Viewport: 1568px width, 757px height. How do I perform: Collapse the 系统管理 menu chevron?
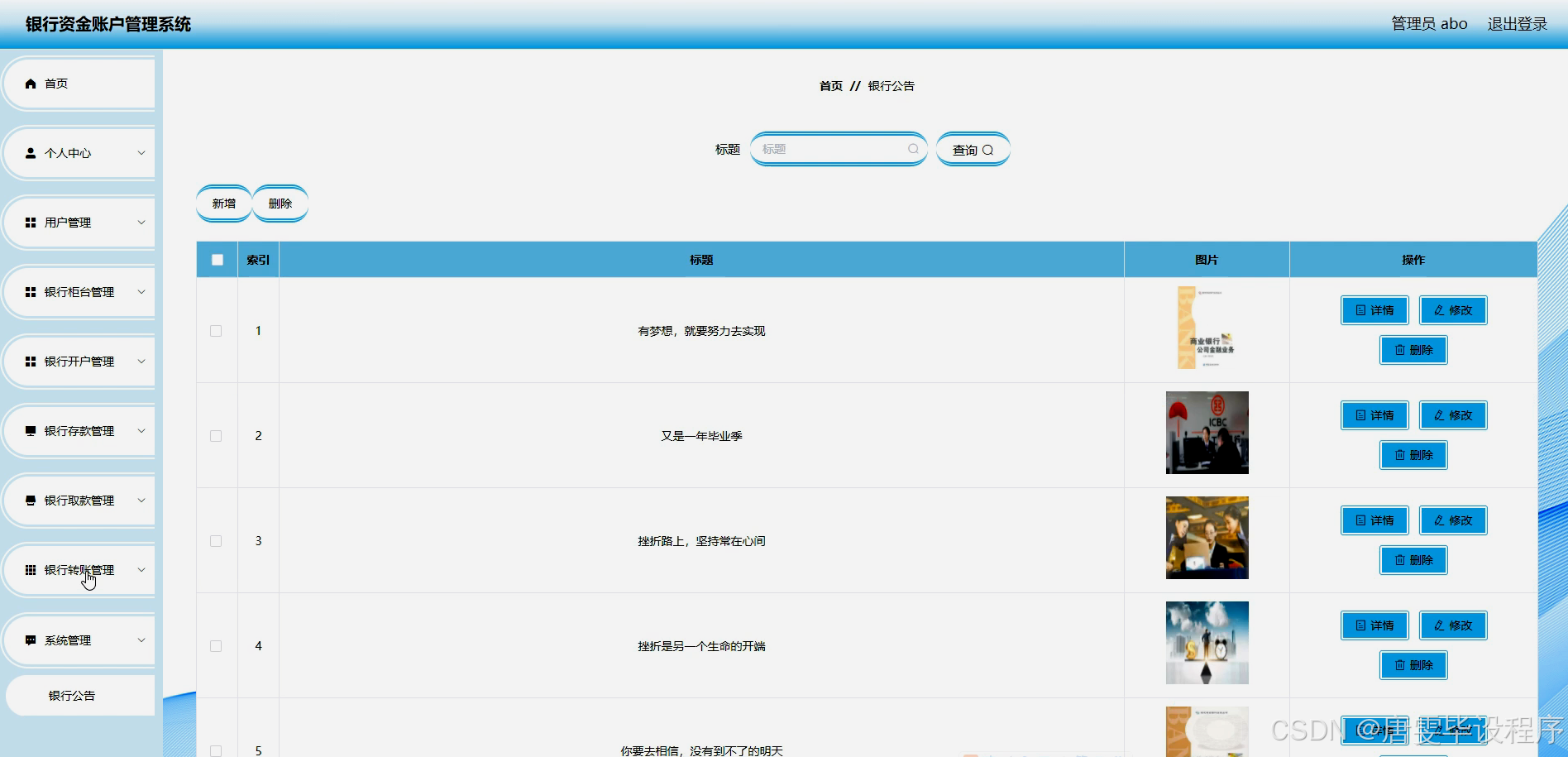141,640
